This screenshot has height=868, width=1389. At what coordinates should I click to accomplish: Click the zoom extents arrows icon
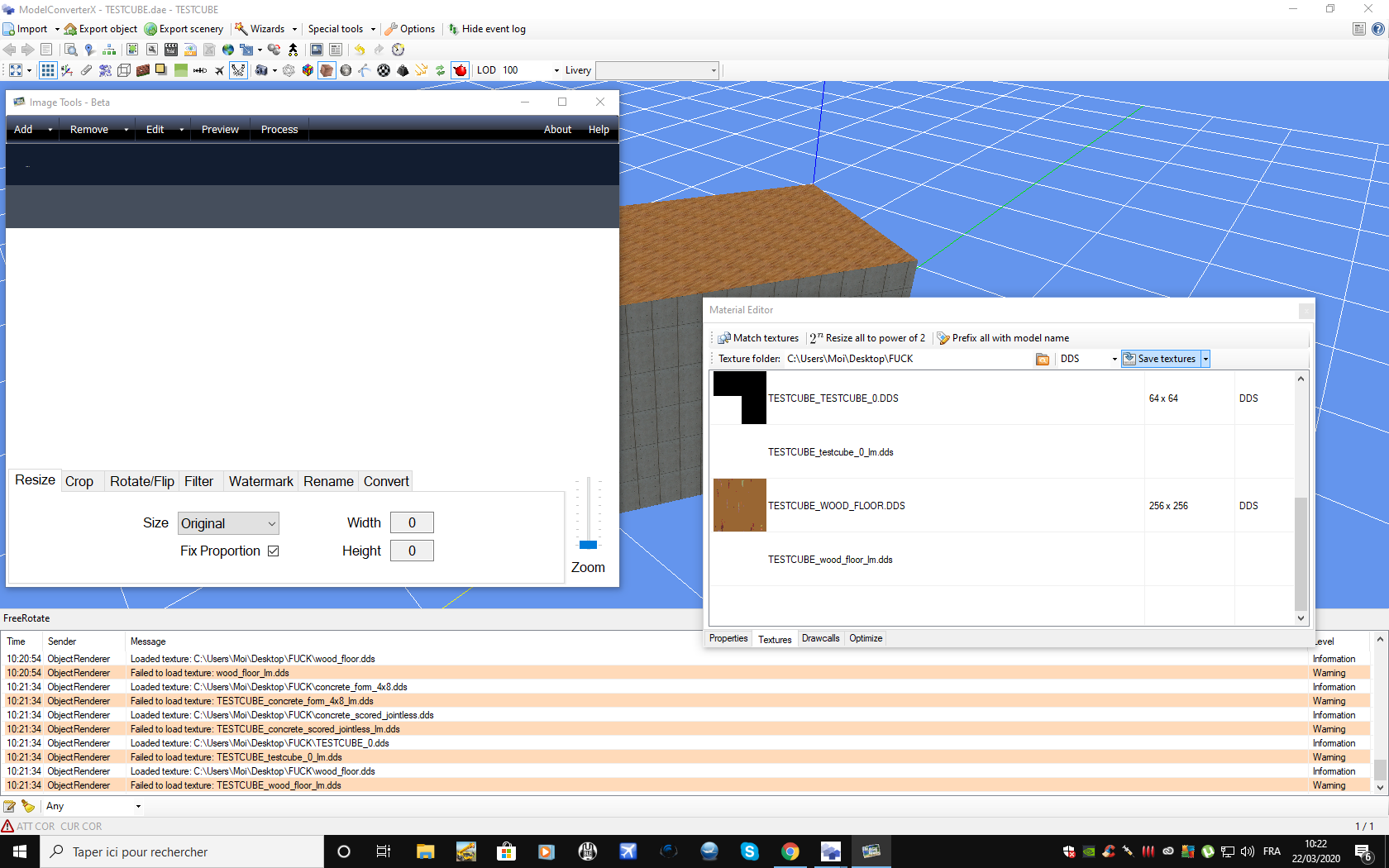tap(16, 70)
